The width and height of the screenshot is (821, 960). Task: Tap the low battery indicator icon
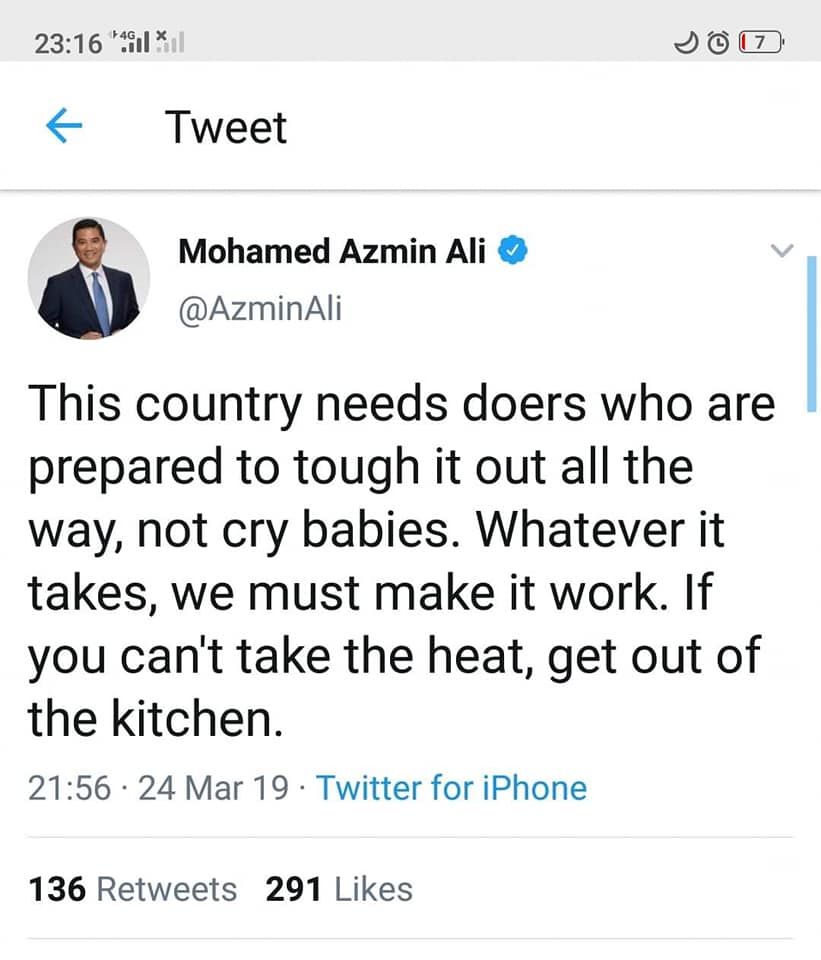[x=761, y=43]
